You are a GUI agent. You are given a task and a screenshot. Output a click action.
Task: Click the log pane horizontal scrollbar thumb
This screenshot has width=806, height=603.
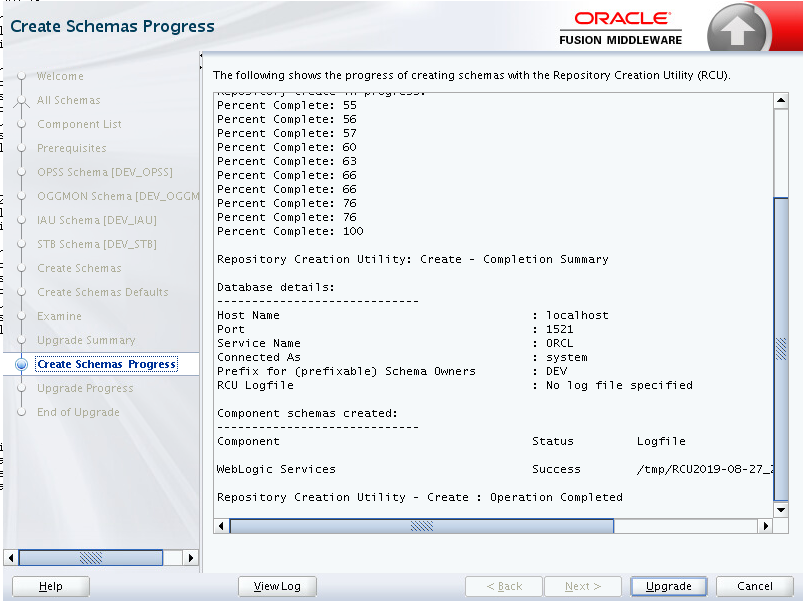click(422, 526)
